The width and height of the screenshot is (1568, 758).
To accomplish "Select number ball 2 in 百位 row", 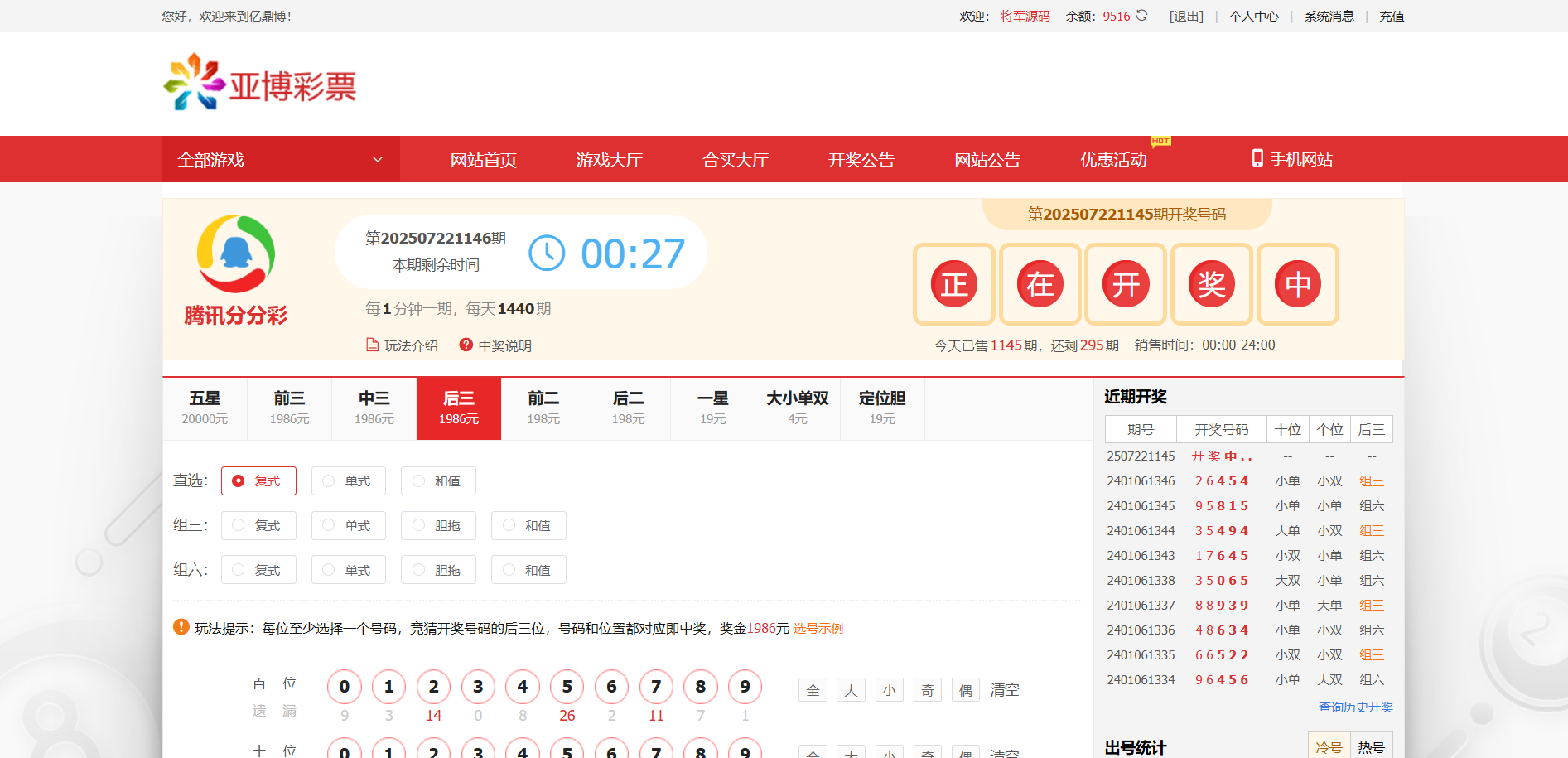I will [434, 687].
